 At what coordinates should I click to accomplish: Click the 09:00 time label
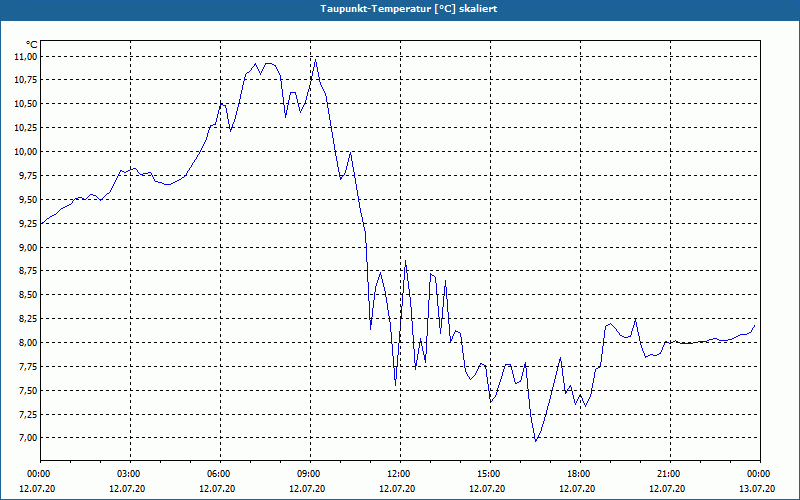pos(310,474)
